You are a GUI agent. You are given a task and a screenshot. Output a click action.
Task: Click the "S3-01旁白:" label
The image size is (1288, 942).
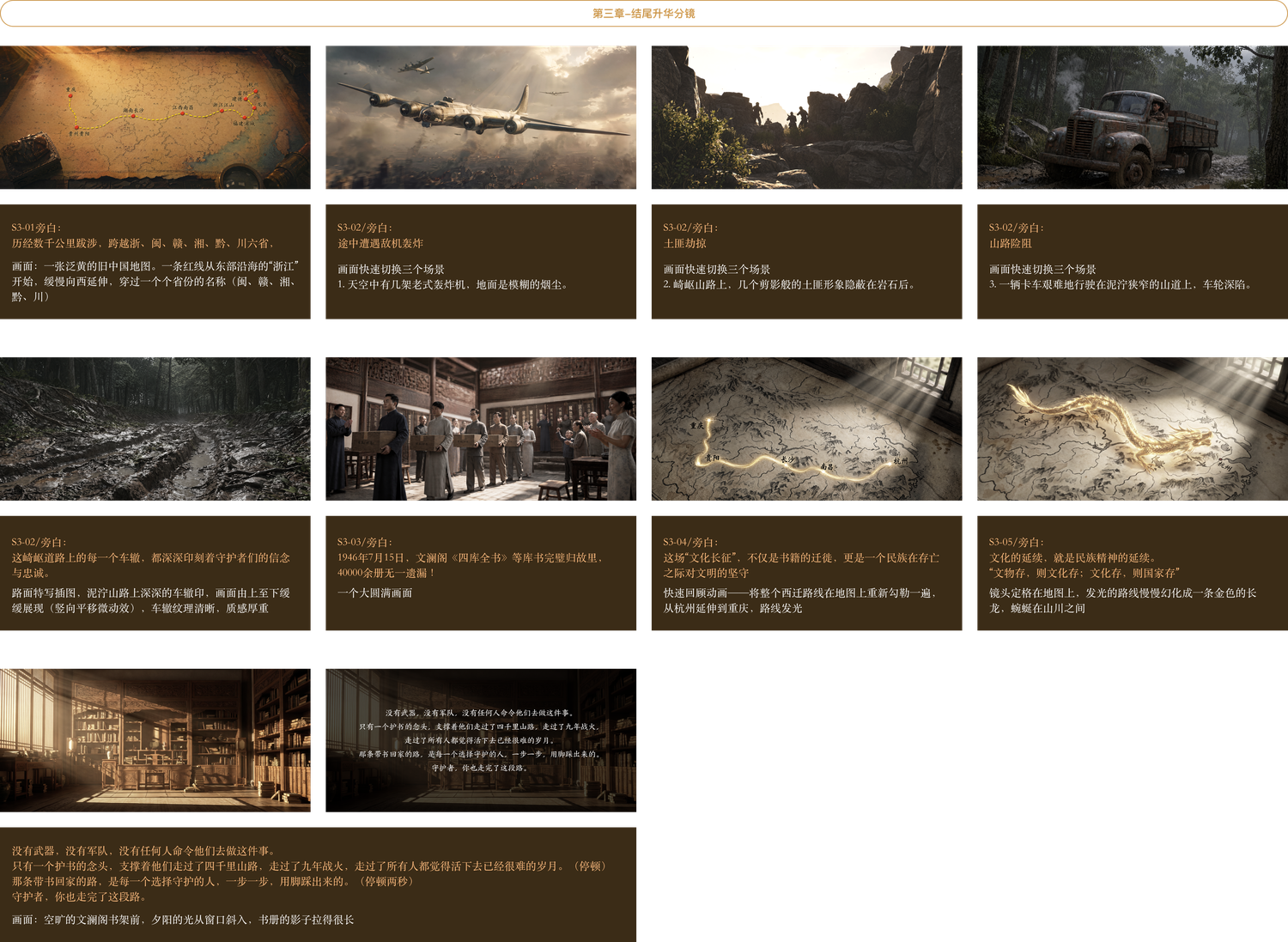point(36,228)
